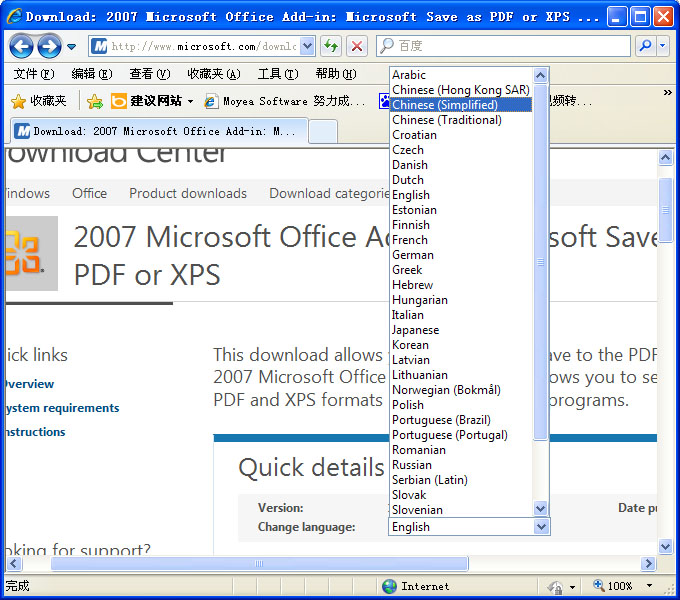The image size is (680, 600).
Task: Select Chinese (Simplified) language
Action: click(x=461, y=105)
